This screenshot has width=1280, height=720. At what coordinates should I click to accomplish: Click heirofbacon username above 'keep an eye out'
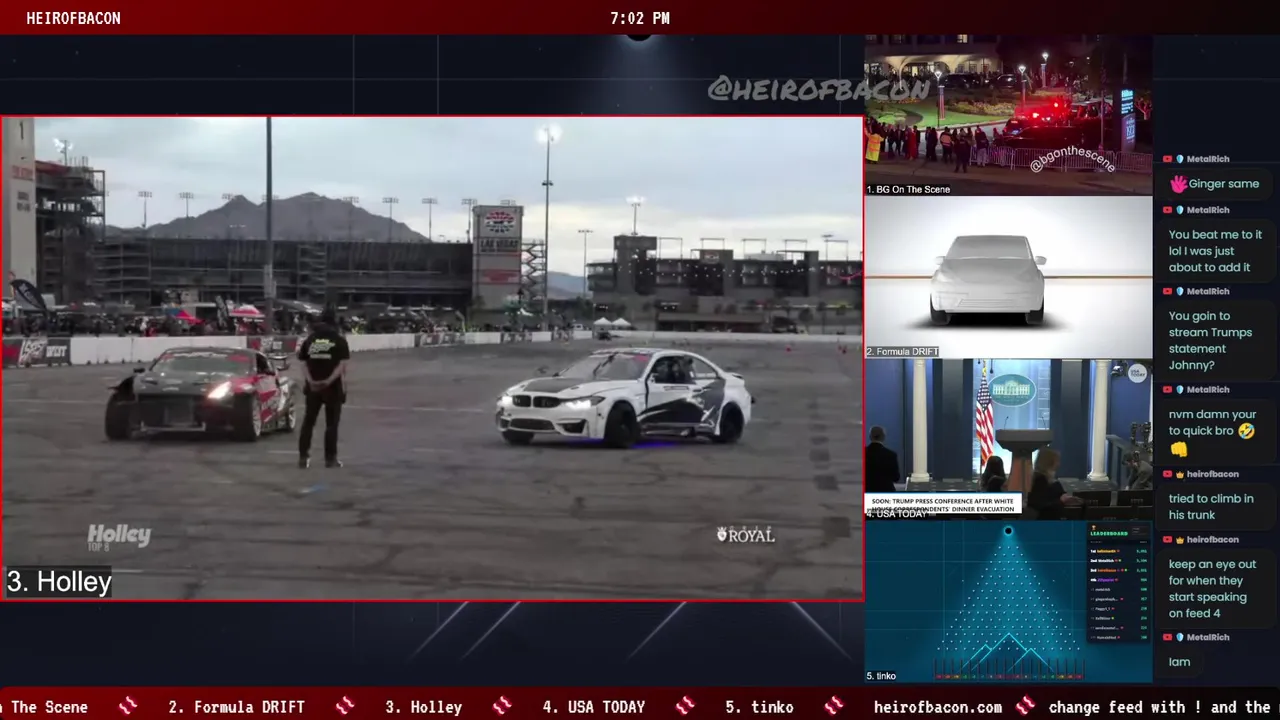tap(1213, 540)
